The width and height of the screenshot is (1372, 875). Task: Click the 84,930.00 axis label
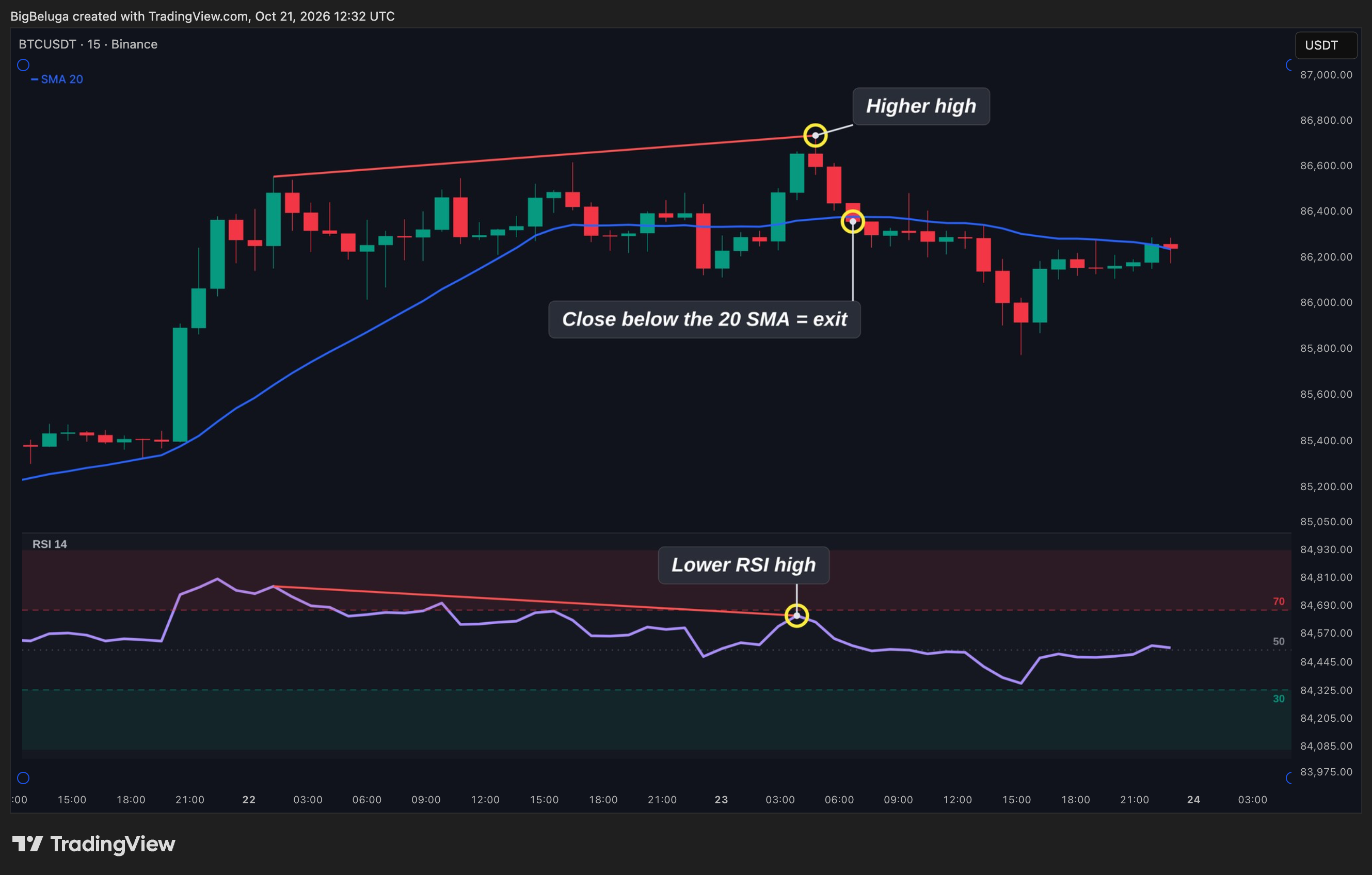pyautogui.click(x=1326, y=550)
